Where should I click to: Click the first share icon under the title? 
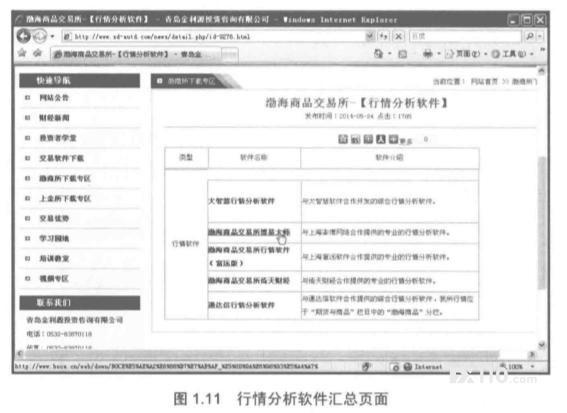[342, 139]
